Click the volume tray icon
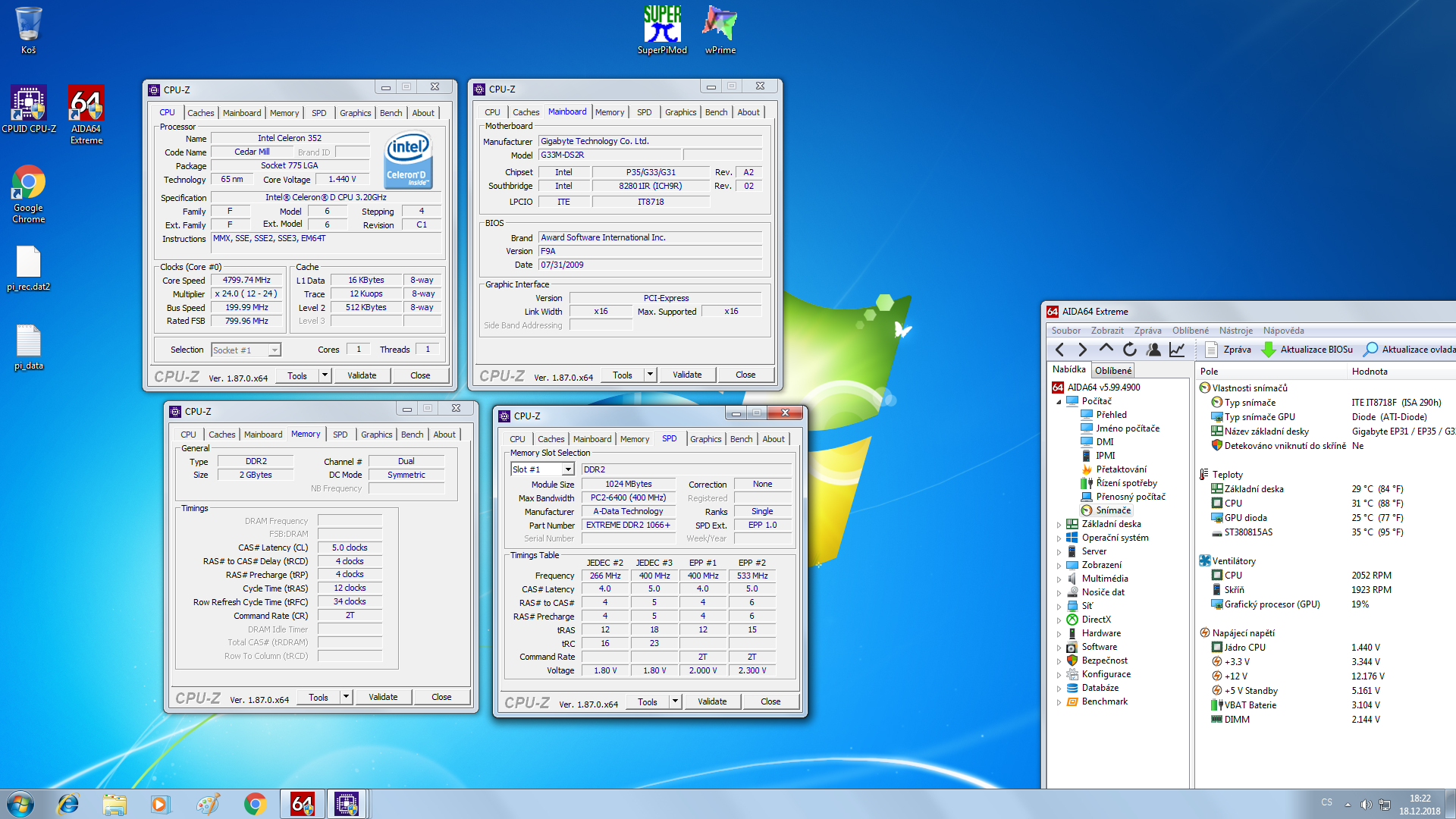 1366,805
